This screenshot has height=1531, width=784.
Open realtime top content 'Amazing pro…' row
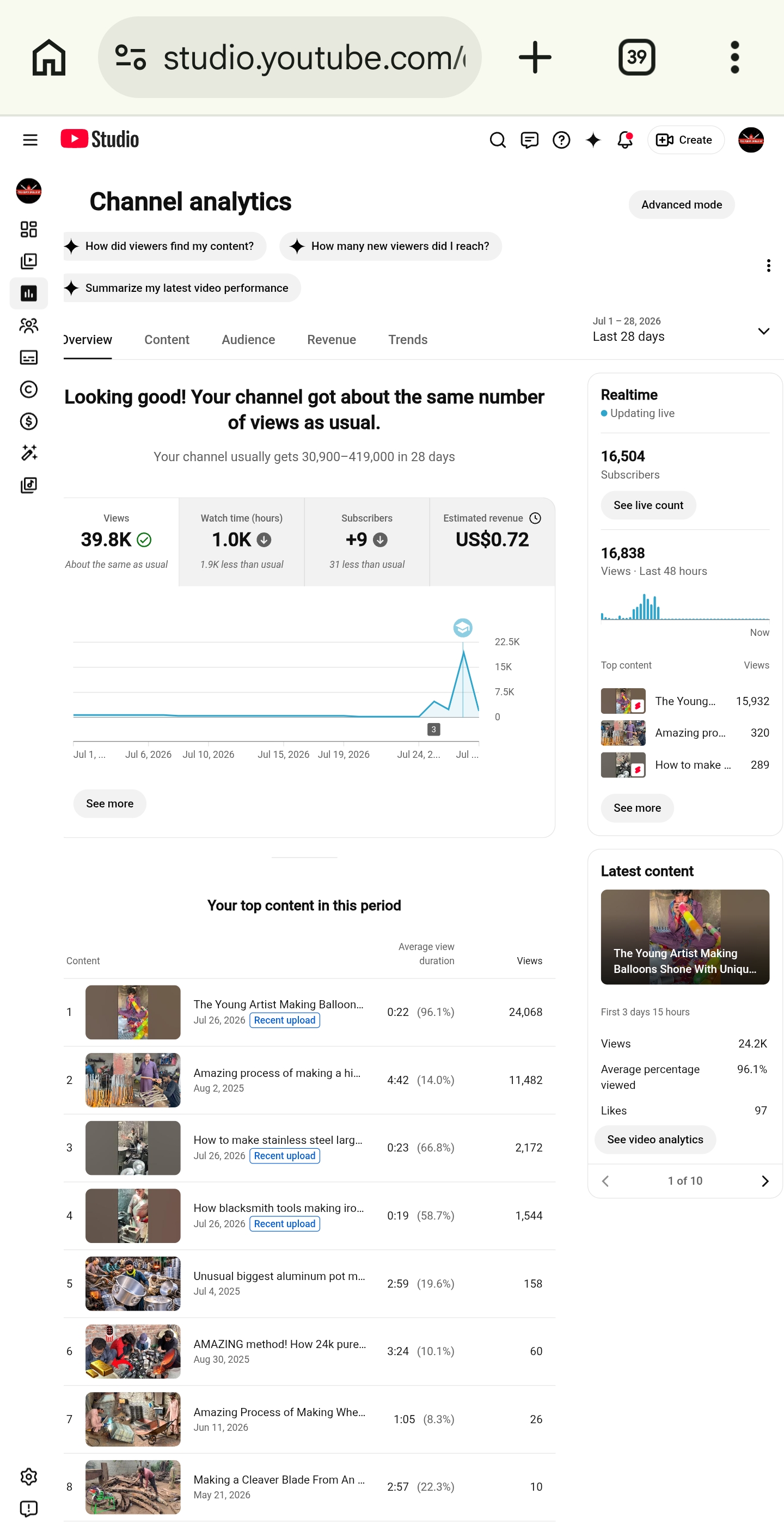685,733
